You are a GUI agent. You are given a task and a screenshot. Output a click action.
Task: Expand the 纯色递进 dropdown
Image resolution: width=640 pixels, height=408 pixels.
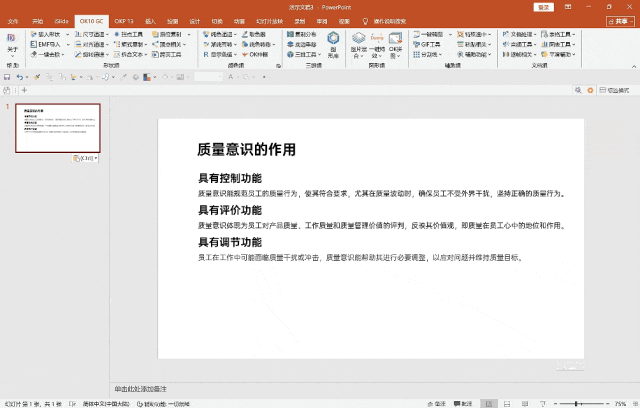[235, 34]
